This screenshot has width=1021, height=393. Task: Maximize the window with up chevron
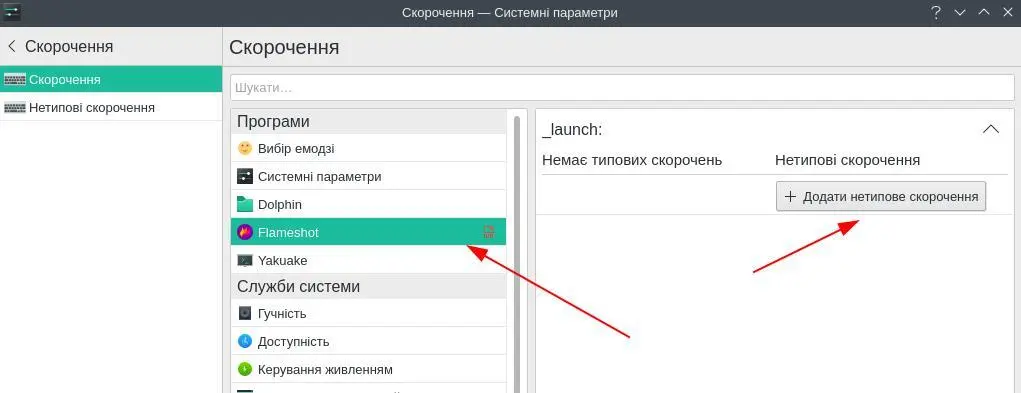click(x=984, y=12)
